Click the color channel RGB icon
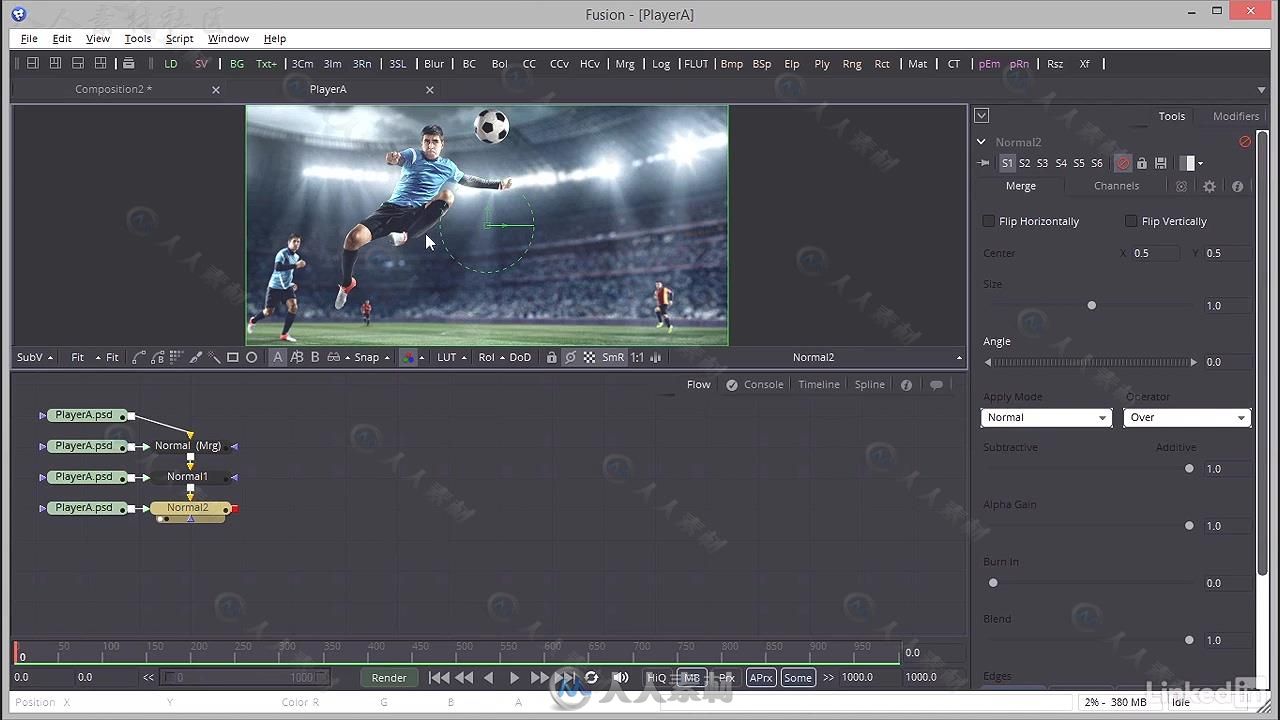The image size is (1280, 720). pyautogui.click(x=408, y=357)
